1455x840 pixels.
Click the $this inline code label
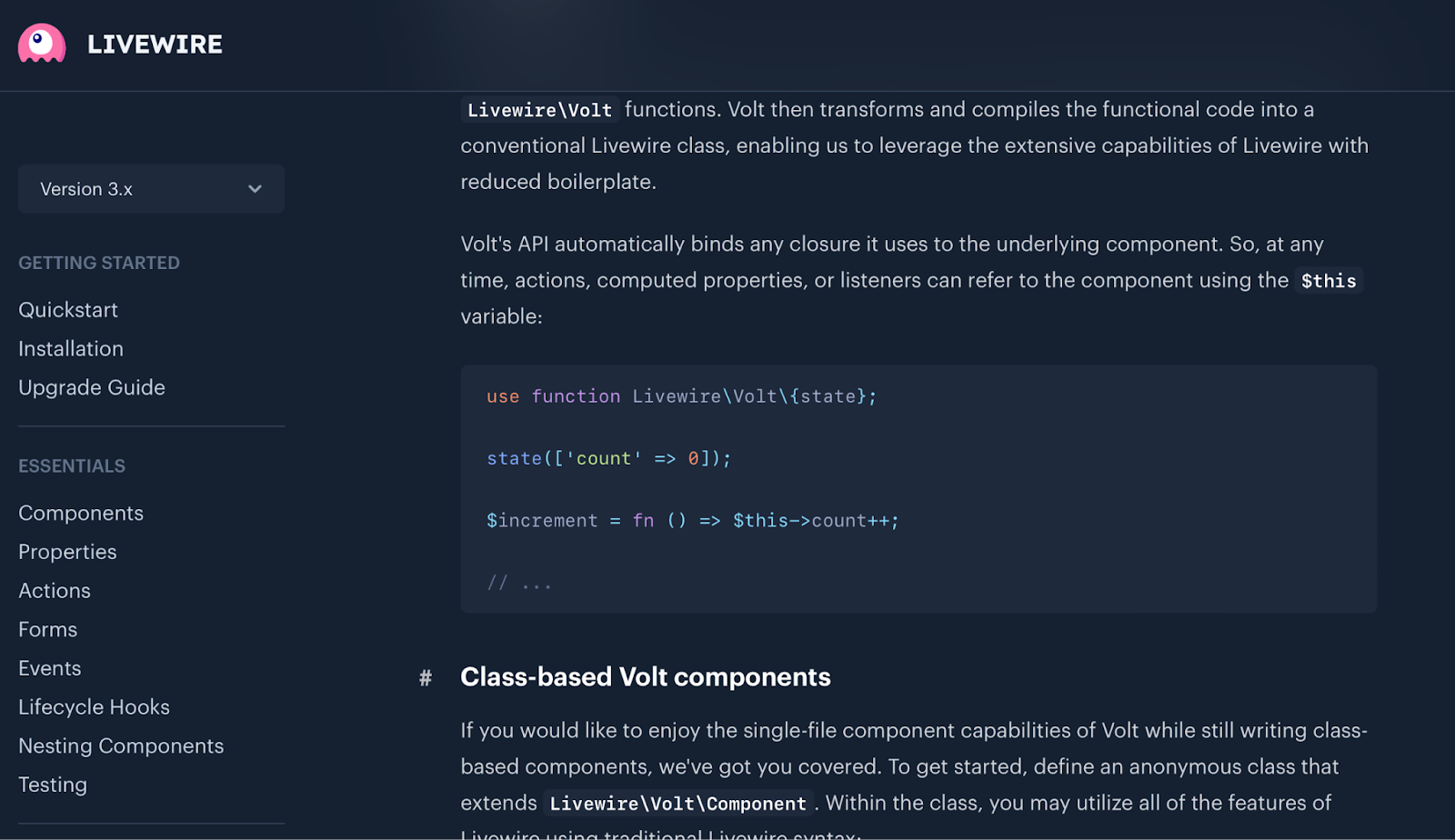click(1329, 281)
